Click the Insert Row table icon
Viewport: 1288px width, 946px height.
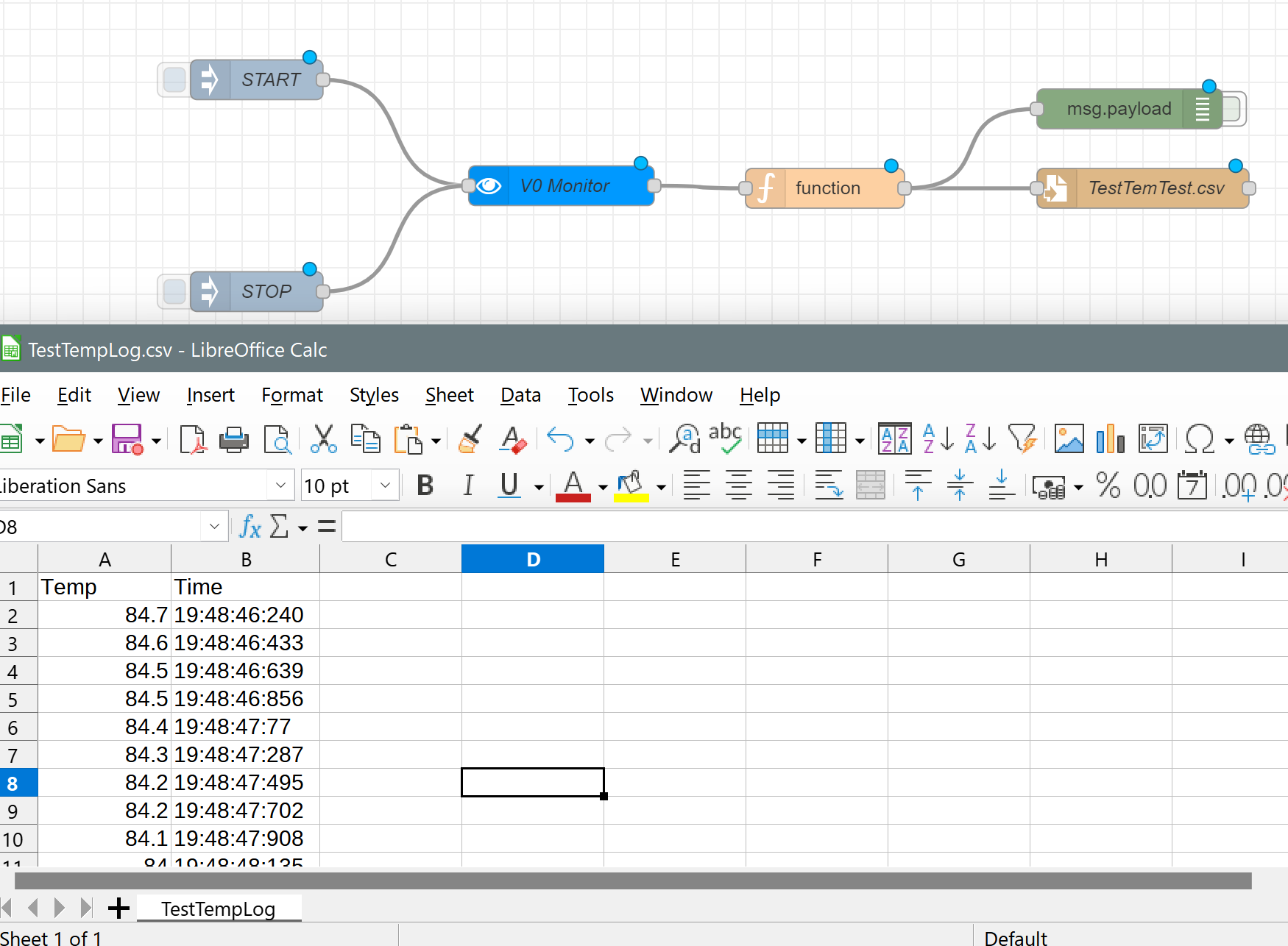[x=773, y=439]
